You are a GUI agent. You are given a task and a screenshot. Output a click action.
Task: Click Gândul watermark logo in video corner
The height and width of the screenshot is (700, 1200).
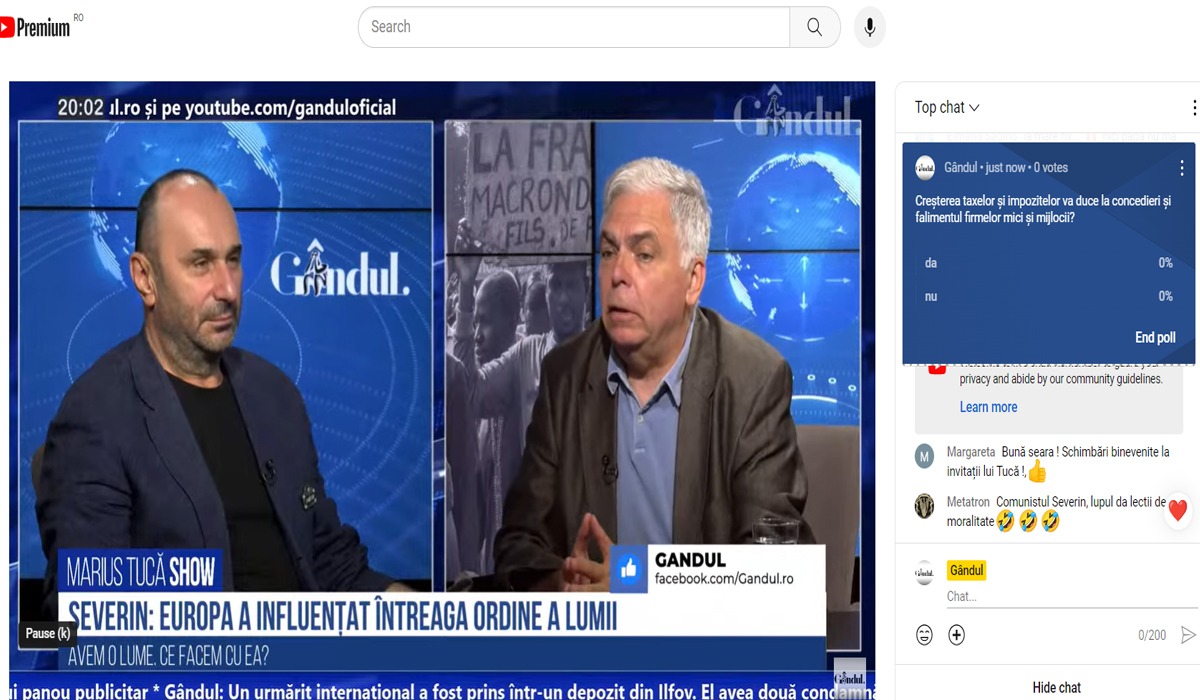[850, 676]
